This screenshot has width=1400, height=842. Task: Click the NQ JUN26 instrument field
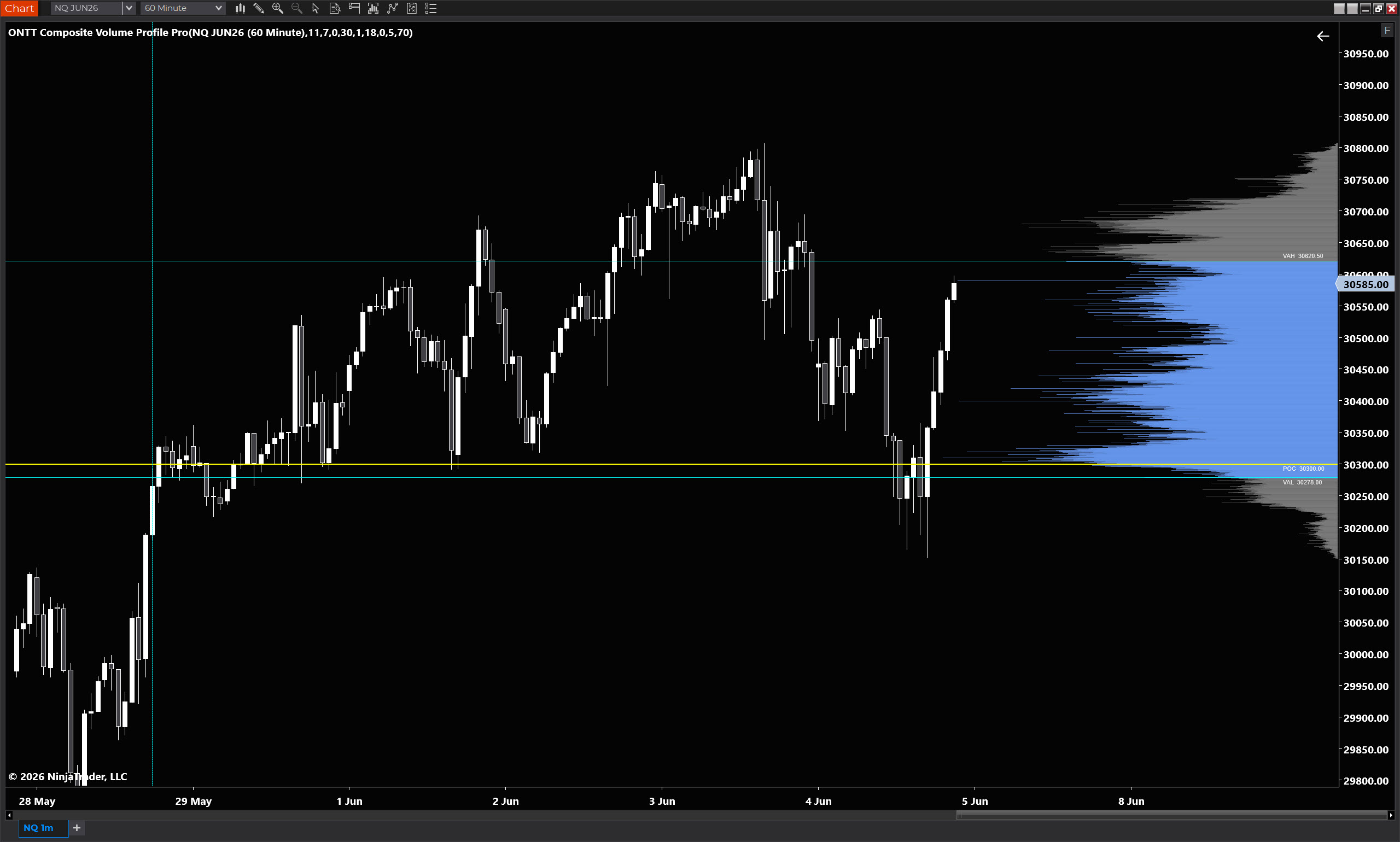pos(86,8)
